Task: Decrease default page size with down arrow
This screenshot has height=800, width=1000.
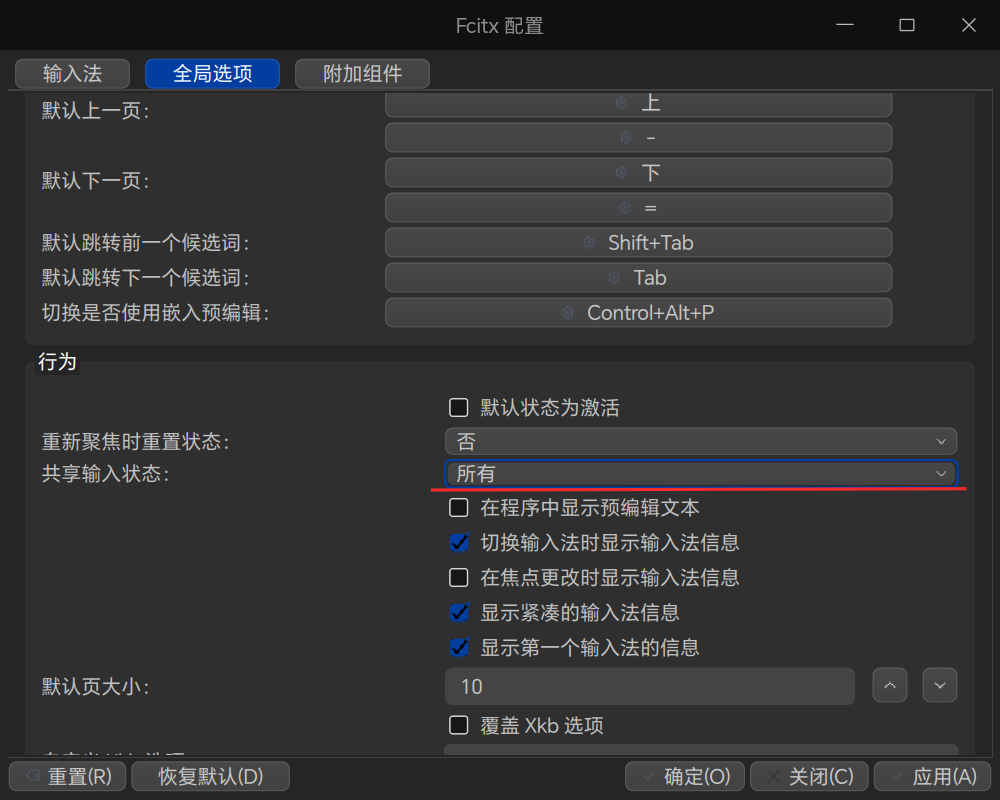Action: click(939, 685)
